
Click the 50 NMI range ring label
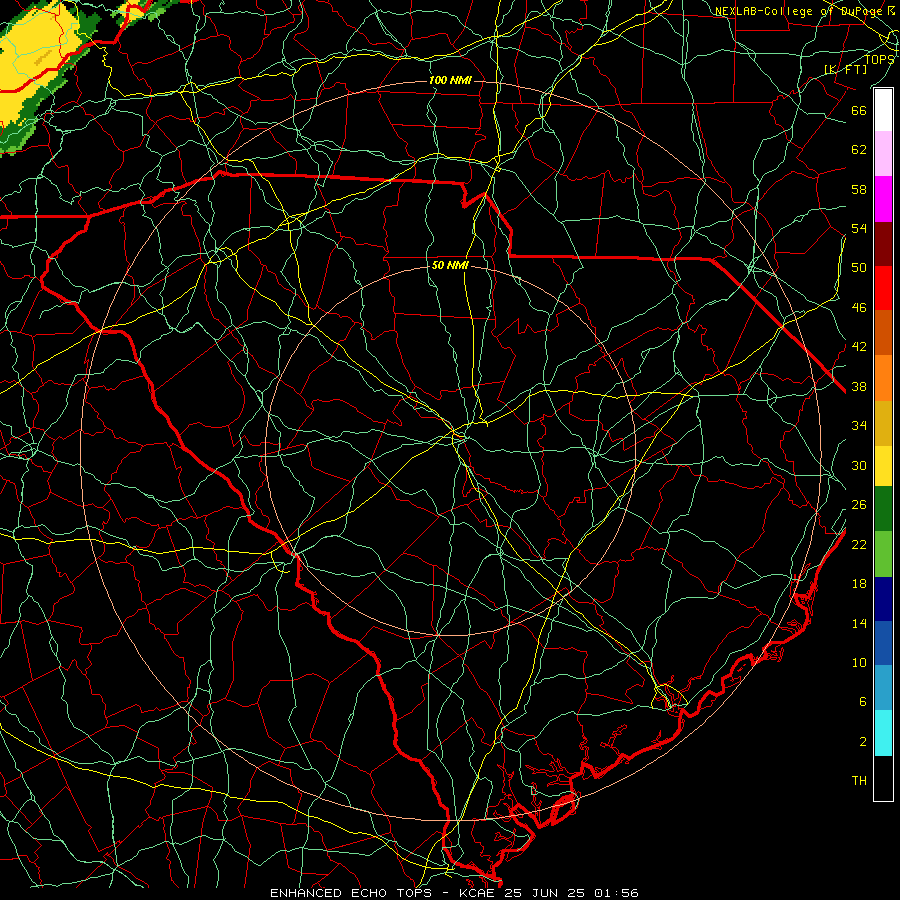[x=450, y=265]
